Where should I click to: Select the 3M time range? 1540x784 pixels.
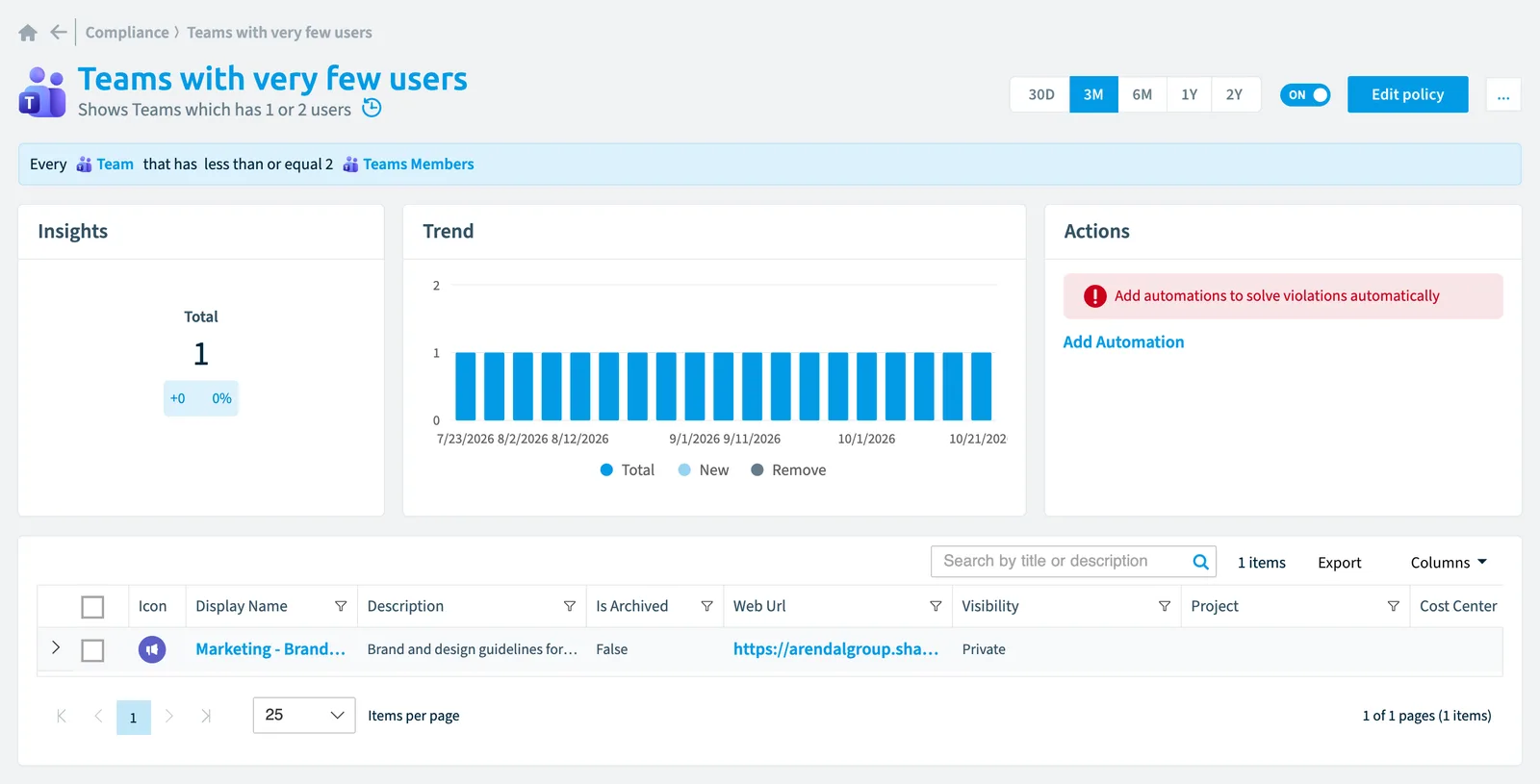tap(1093, 94)
